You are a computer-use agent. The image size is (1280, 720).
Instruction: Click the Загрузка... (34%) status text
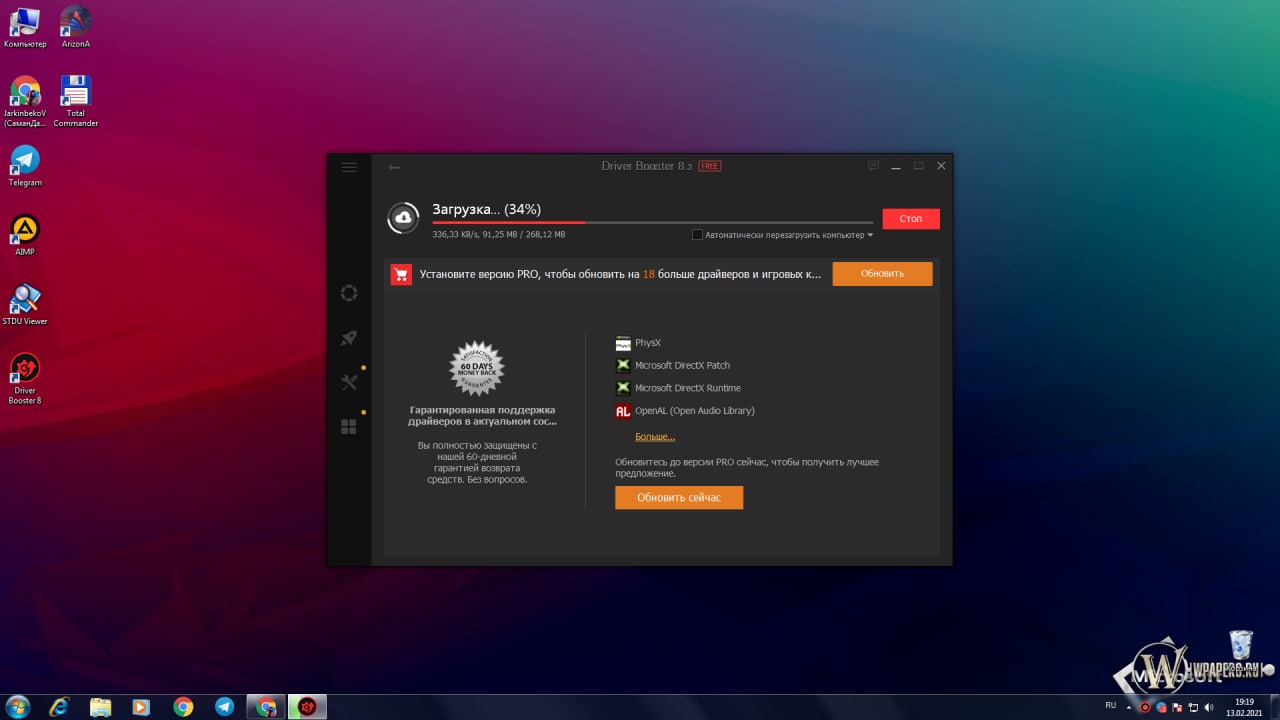[x=487, y=209]
